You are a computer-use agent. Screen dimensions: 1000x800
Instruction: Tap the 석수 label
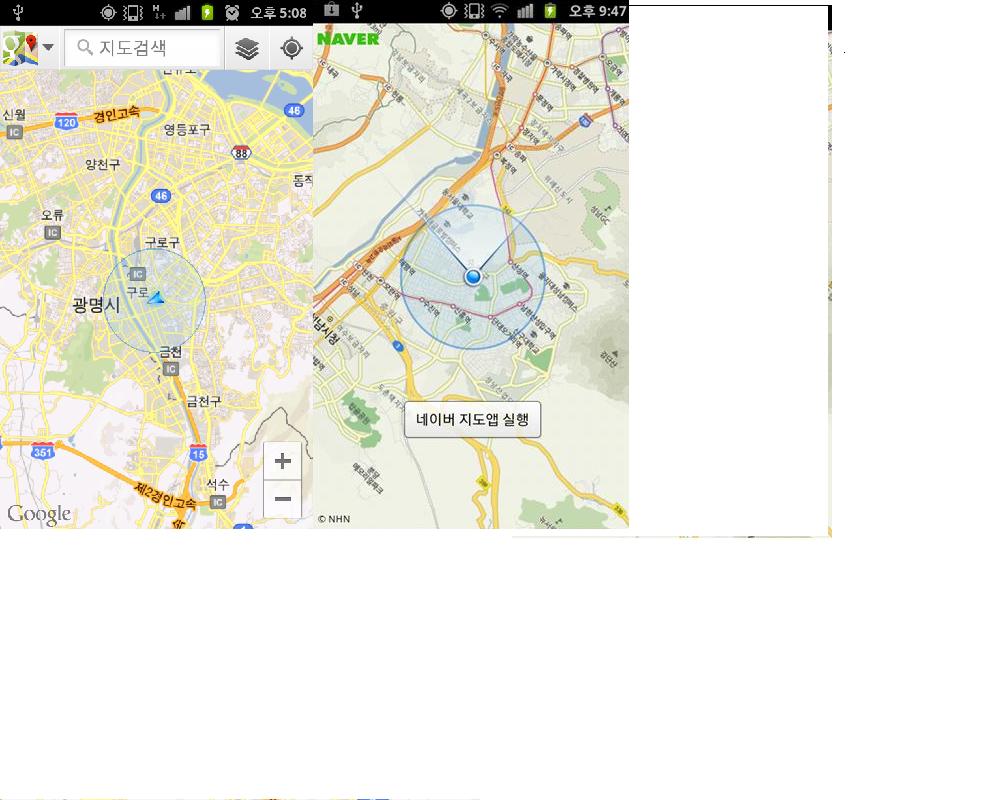click(x=217, y=484)
